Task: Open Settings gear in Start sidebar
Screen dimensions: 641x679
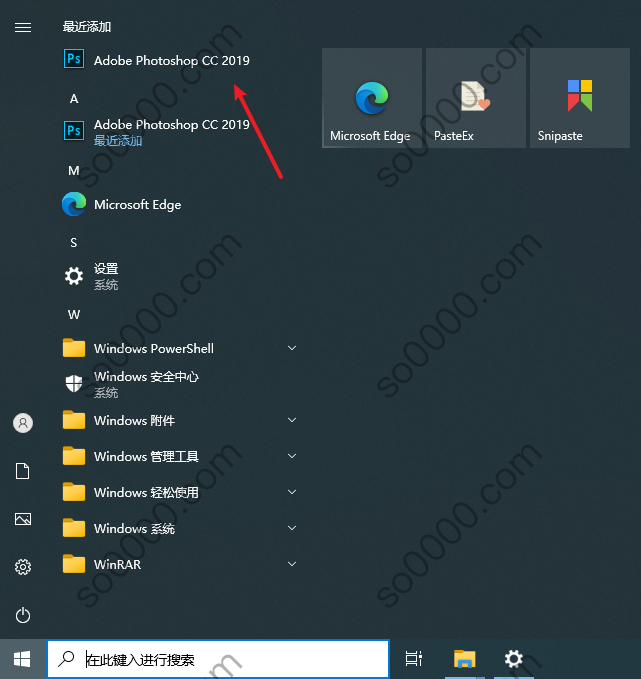Action: (x=23, y=567)
